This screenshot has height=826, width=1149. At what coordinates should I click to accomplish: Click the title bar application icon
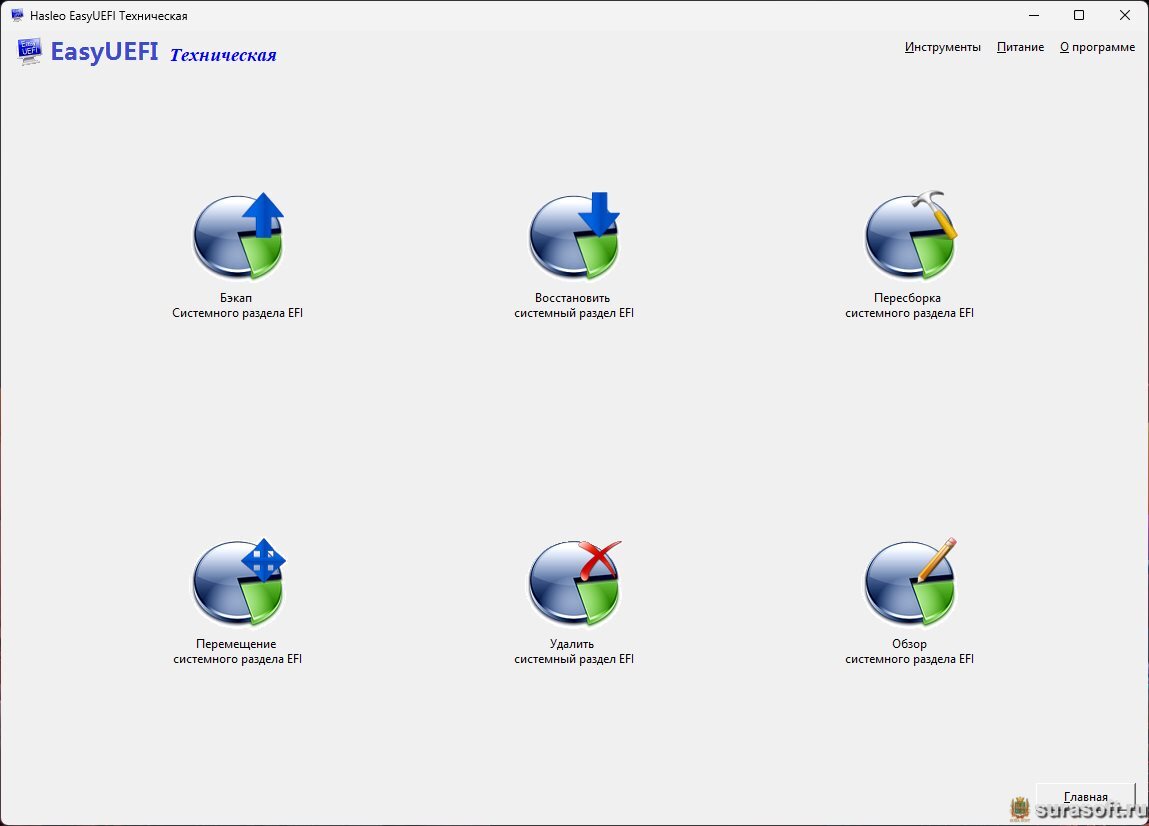pyautogui.click(x=18, y=15)
